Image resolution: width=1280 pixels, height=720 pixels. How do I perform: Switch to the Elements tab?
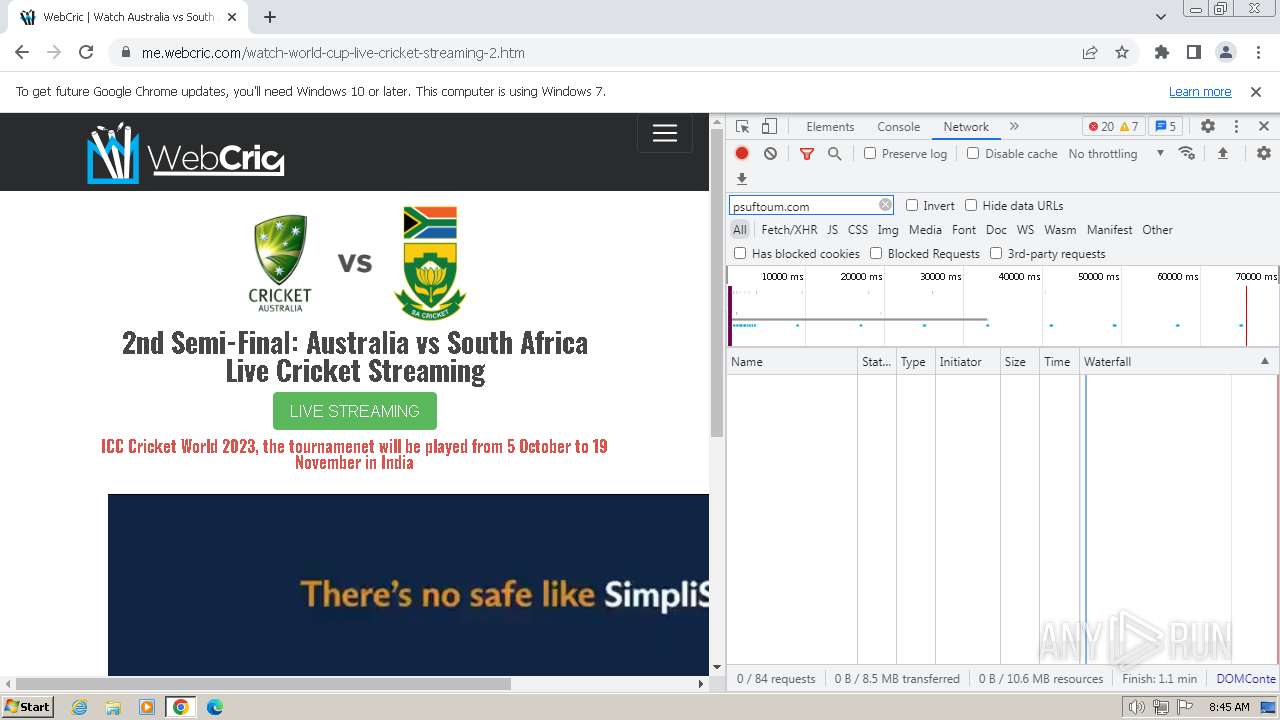pyautogui.click(x=830, y=127)
